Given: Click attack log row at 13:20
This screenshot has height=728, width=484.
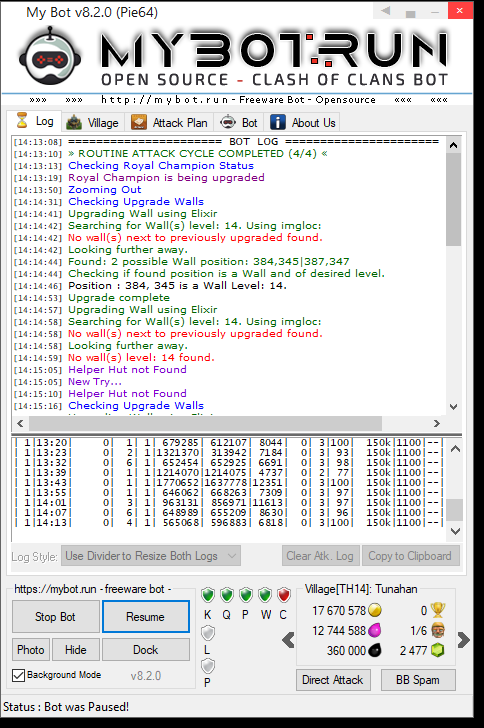Looking at the screenshot, I should [228, 443].
